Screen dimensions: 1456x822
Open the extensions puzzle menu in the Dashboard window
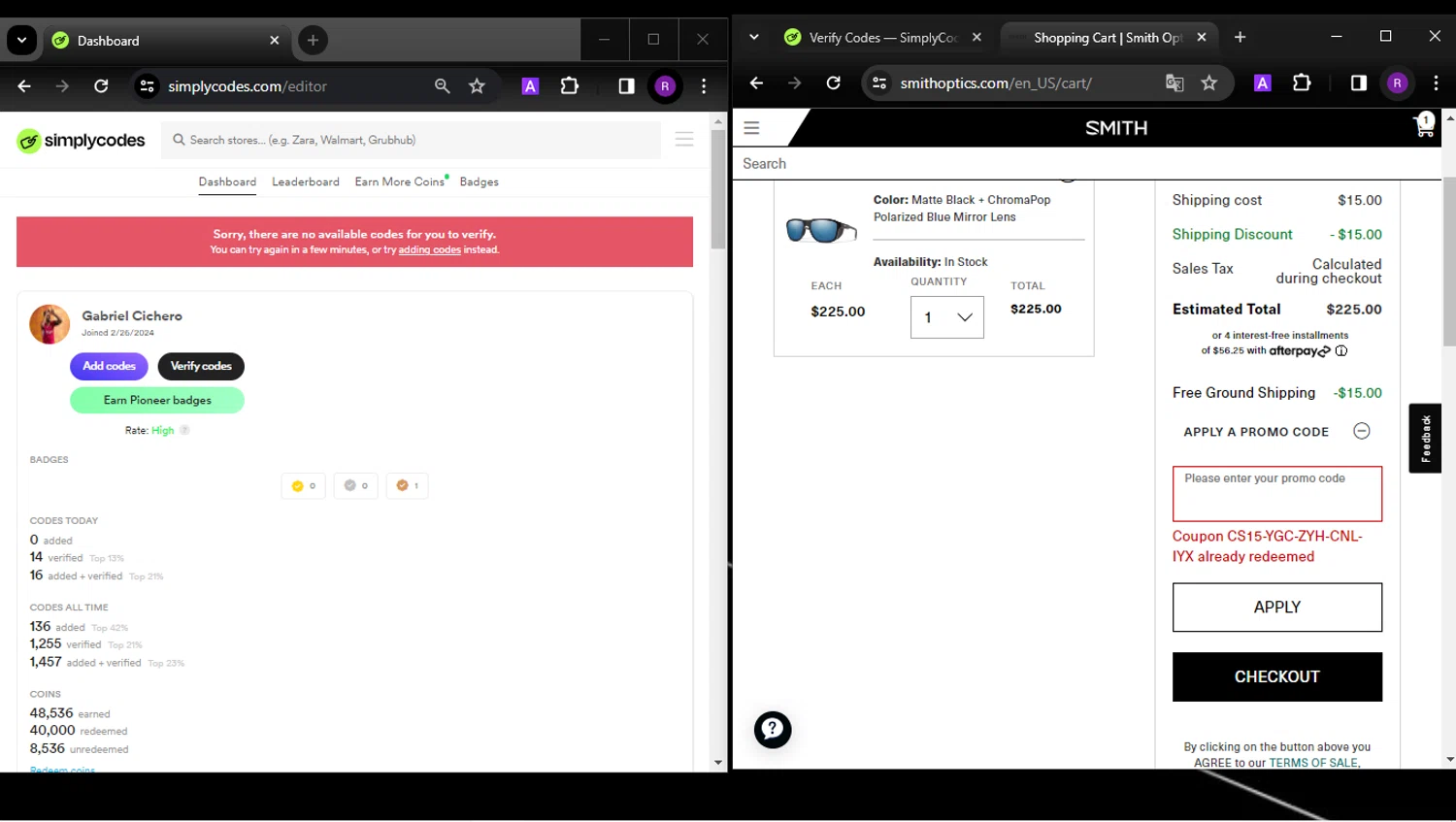click(570, 86)
